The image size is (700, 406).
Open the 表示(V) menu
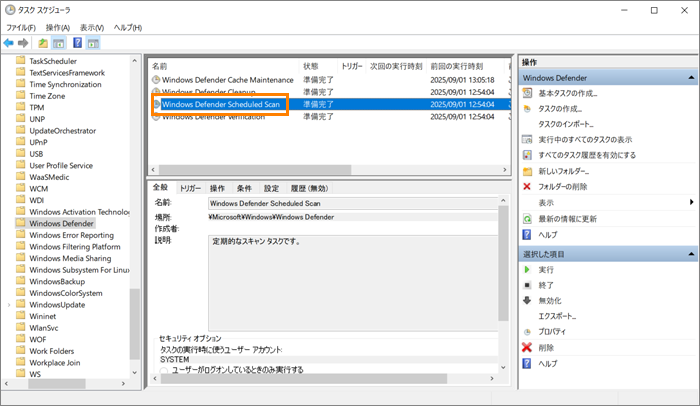92,28
